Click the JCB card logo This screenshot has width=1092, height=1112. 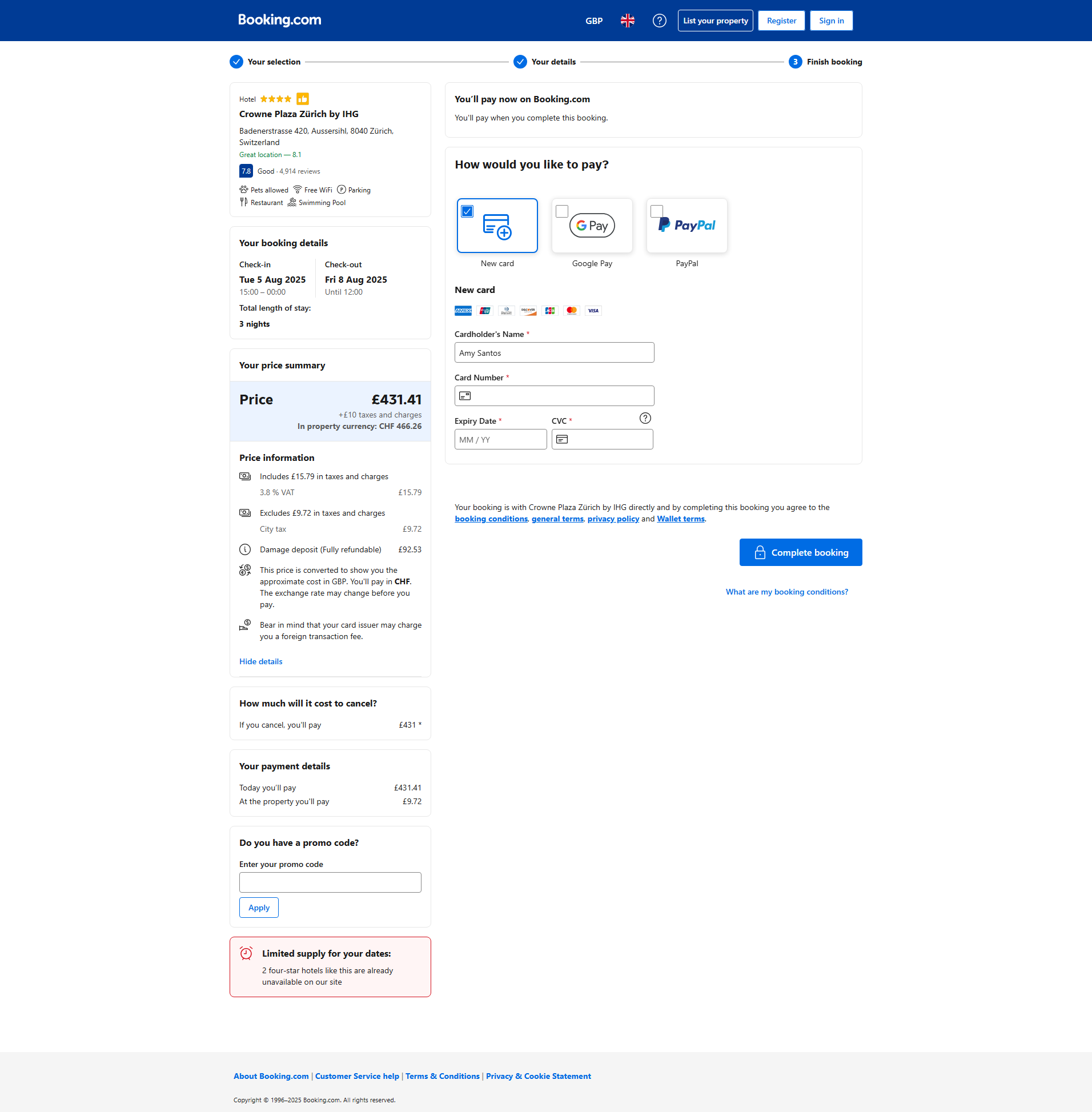click(550, 311)
